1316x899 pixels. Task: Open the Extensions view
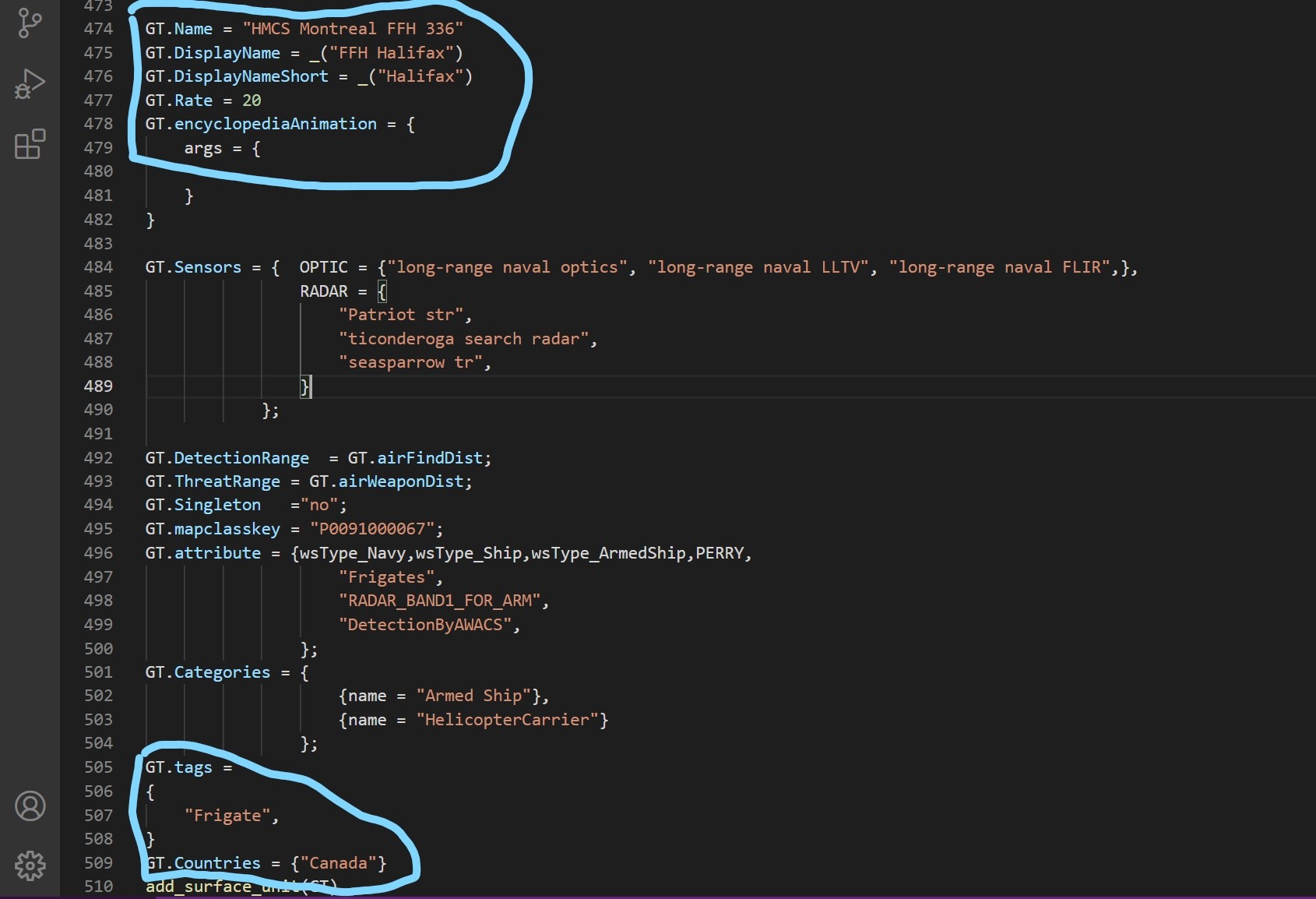30,144
